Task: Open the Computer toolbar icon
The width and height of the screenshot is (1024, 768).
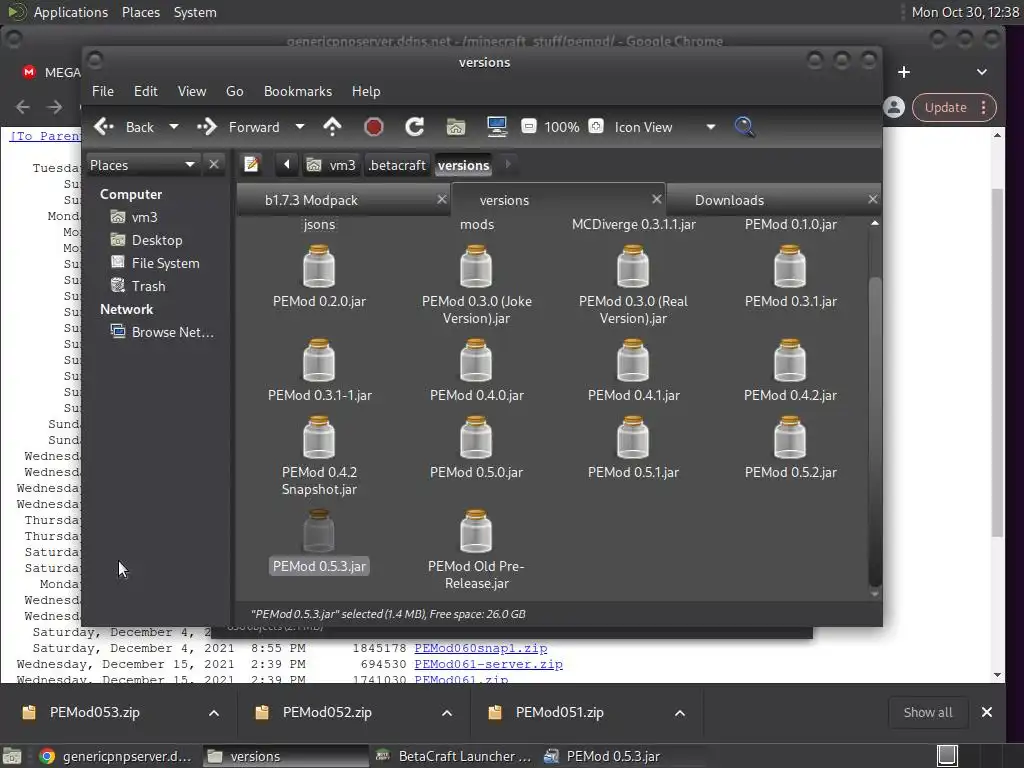Action: (497, 127)
